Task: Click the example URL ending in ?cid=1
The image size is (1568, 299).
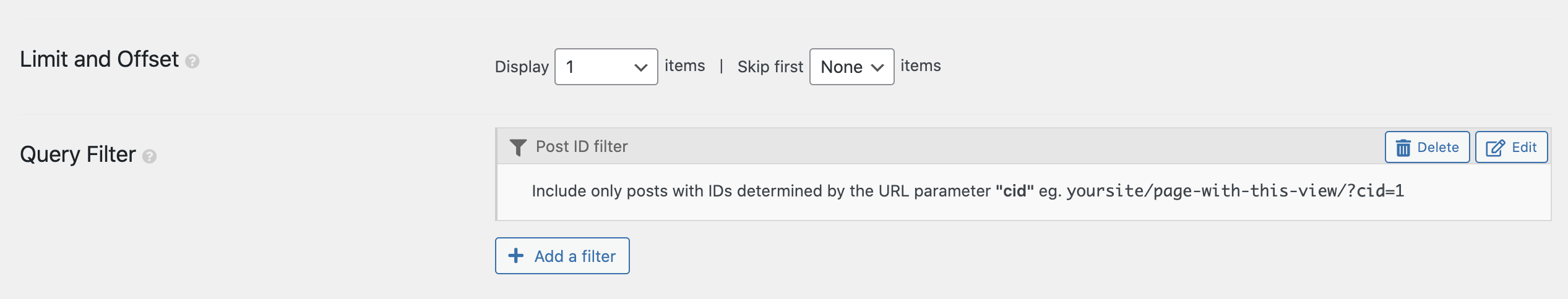Action: (1235, 191)
